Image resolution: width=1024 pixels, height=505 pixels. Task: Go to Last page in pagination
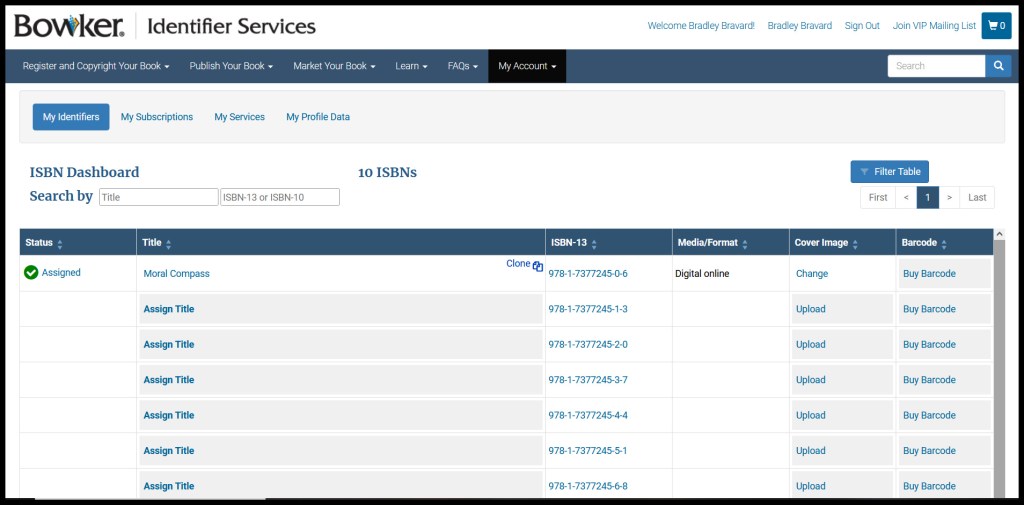(977, 197)
